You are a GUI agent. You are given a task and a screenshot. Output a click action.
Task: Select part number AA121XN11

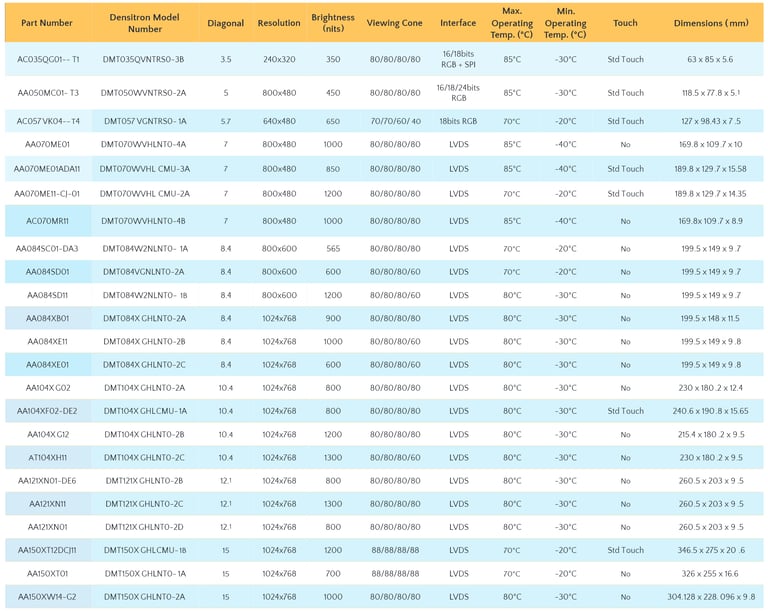[48, 504]
